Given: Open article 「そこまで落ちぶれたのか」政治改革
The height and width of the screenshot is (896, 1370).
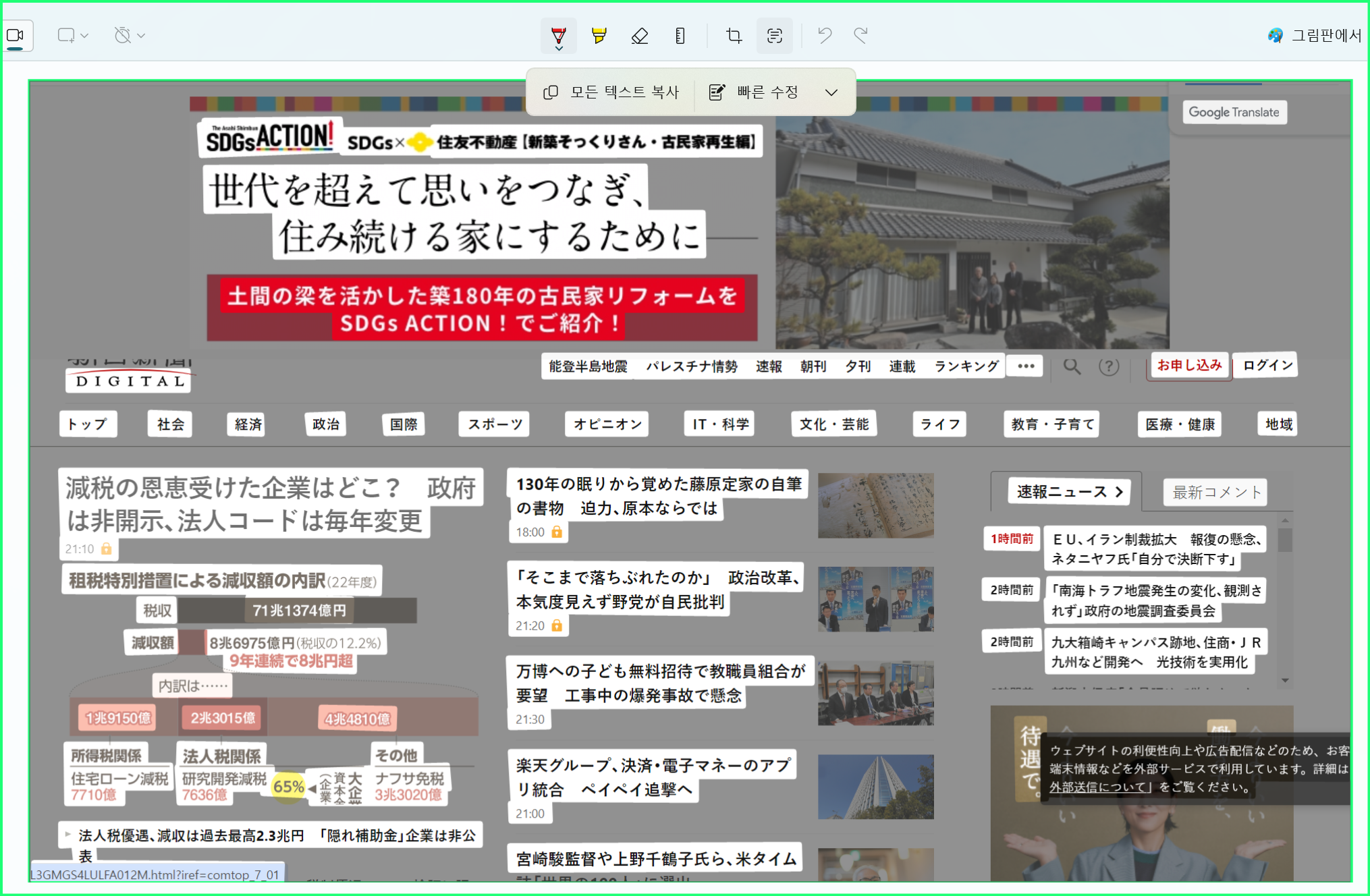Looking at the screenshot, I should click(x=657, y=589).
